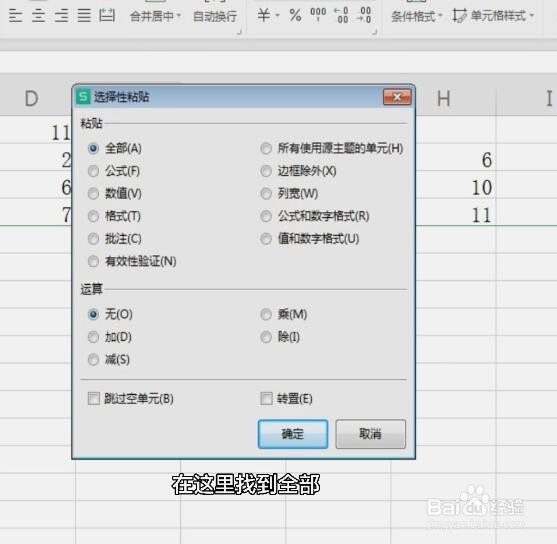Select 乘(M) operation option

coord(284,314)
